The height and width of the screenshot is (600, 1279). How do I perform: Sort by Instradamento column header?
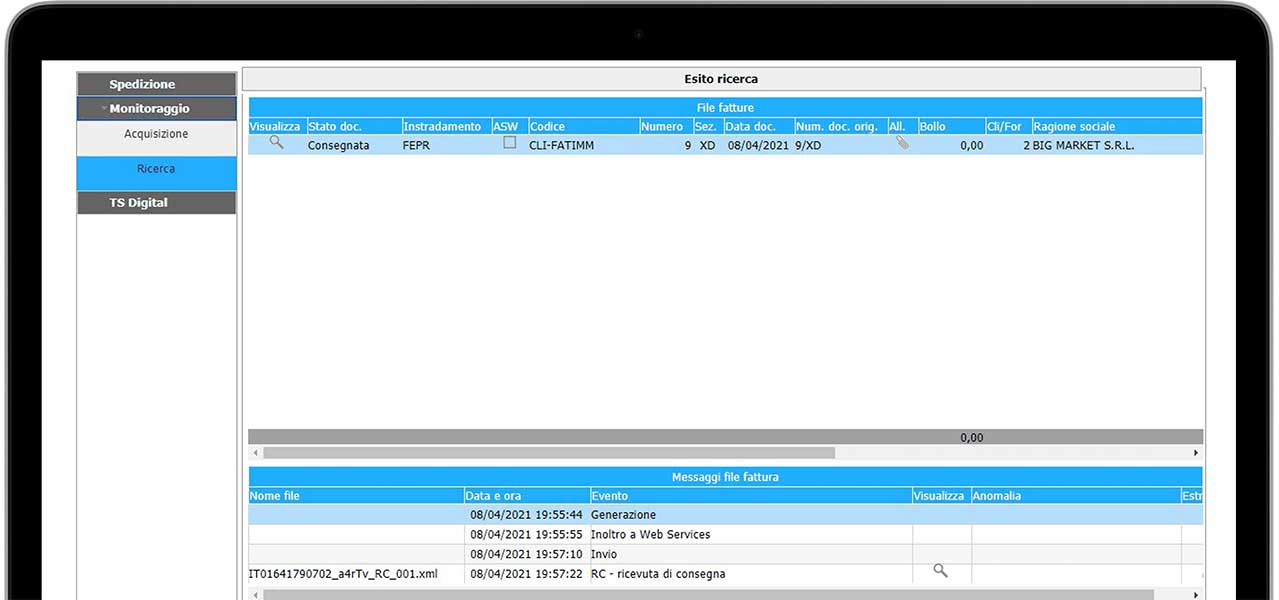[x=446, y=126]
